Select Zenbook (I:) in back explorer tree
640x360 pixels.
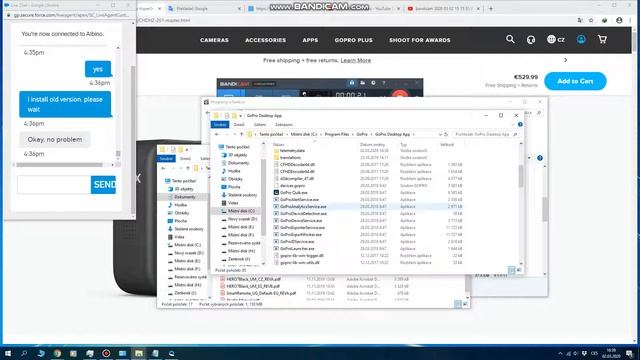[x=185, y=293]
